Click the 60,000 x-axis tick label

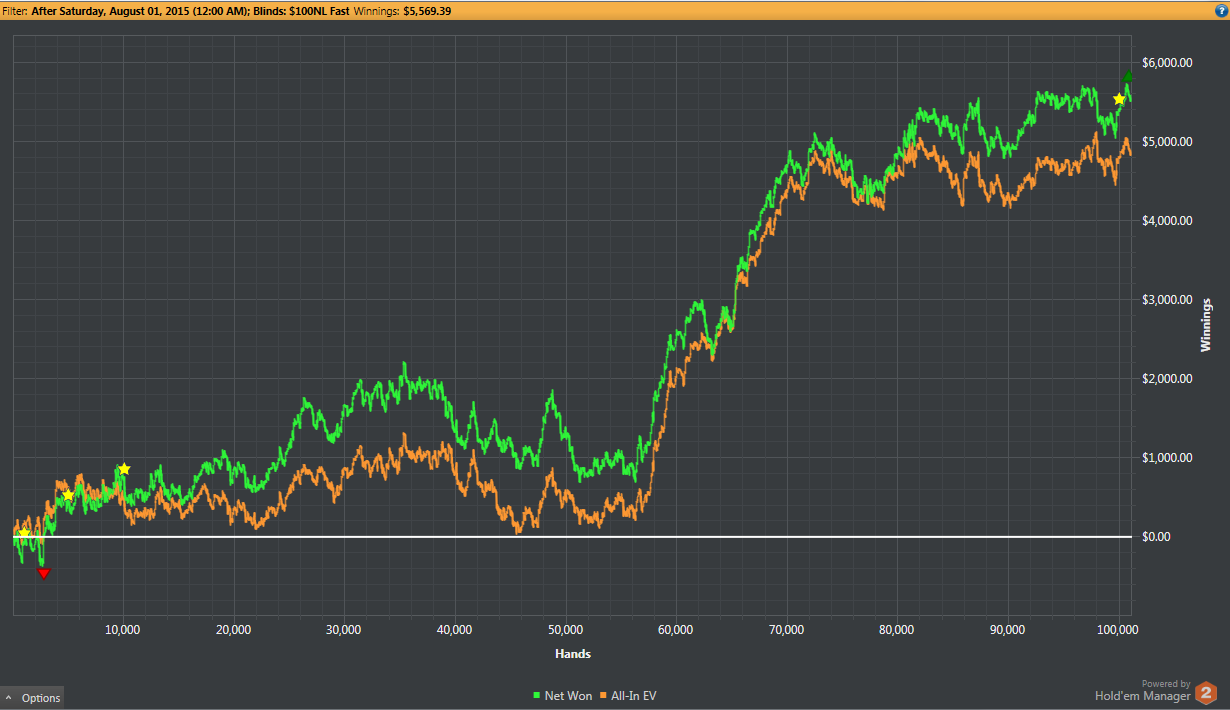pyautogui.click(x=676, y=630)
